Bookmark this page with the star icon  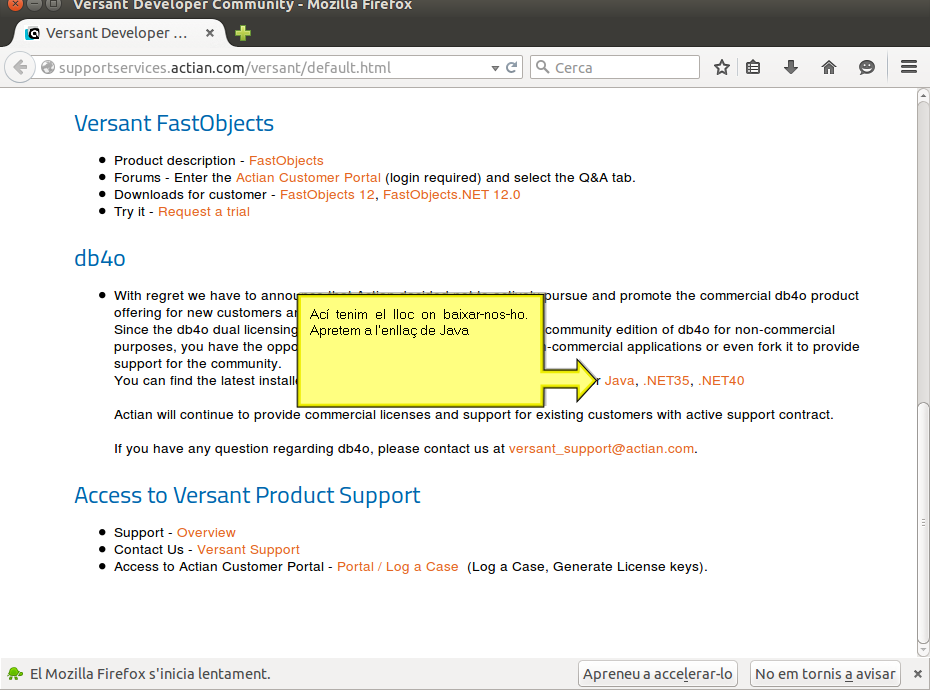pyautogui.click(x=721, y=67)
